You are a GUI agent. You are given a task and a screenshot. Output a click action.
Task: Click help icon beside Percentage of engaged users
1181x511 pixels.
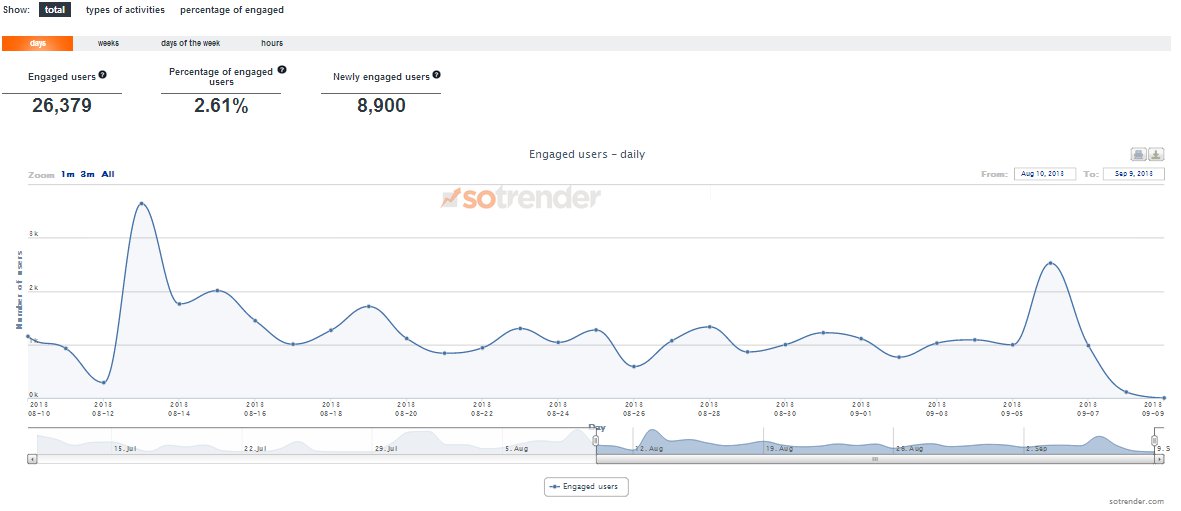[282, 70]
